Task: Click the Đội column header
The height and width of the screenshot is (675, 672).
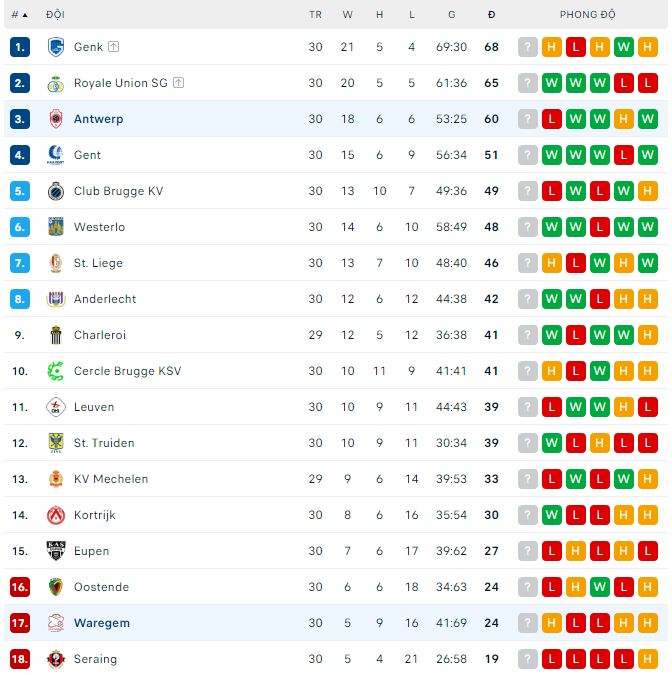Action: tap(56, 15)
